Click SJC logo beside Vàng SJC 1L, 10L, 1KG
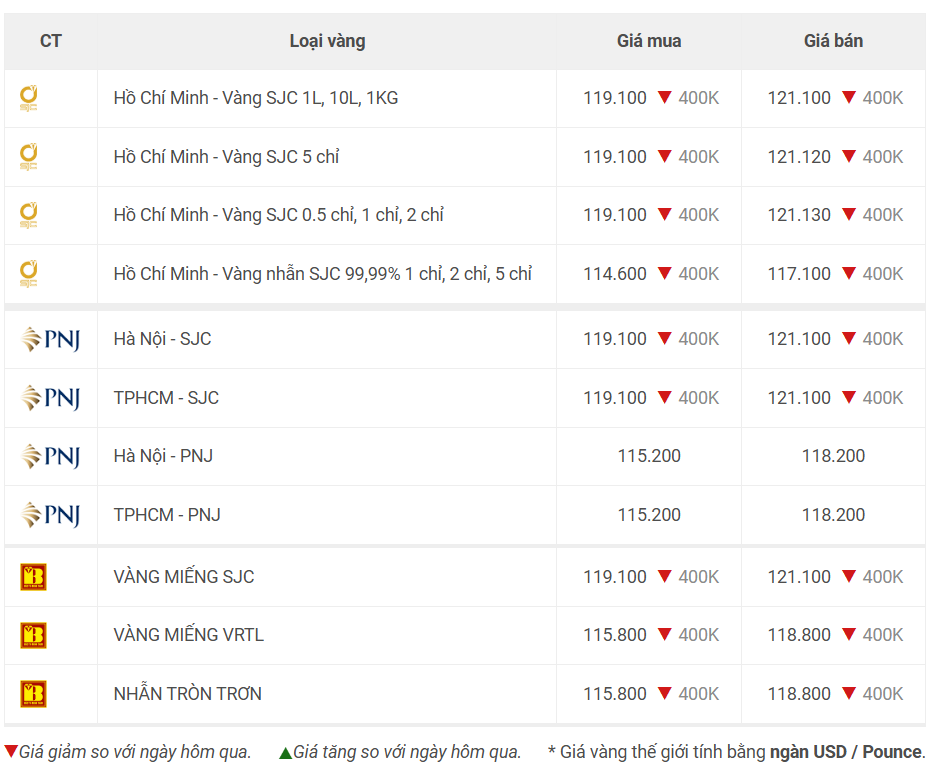Image resolution: width=933 pixels, height=771 pixels. point(29,99)
